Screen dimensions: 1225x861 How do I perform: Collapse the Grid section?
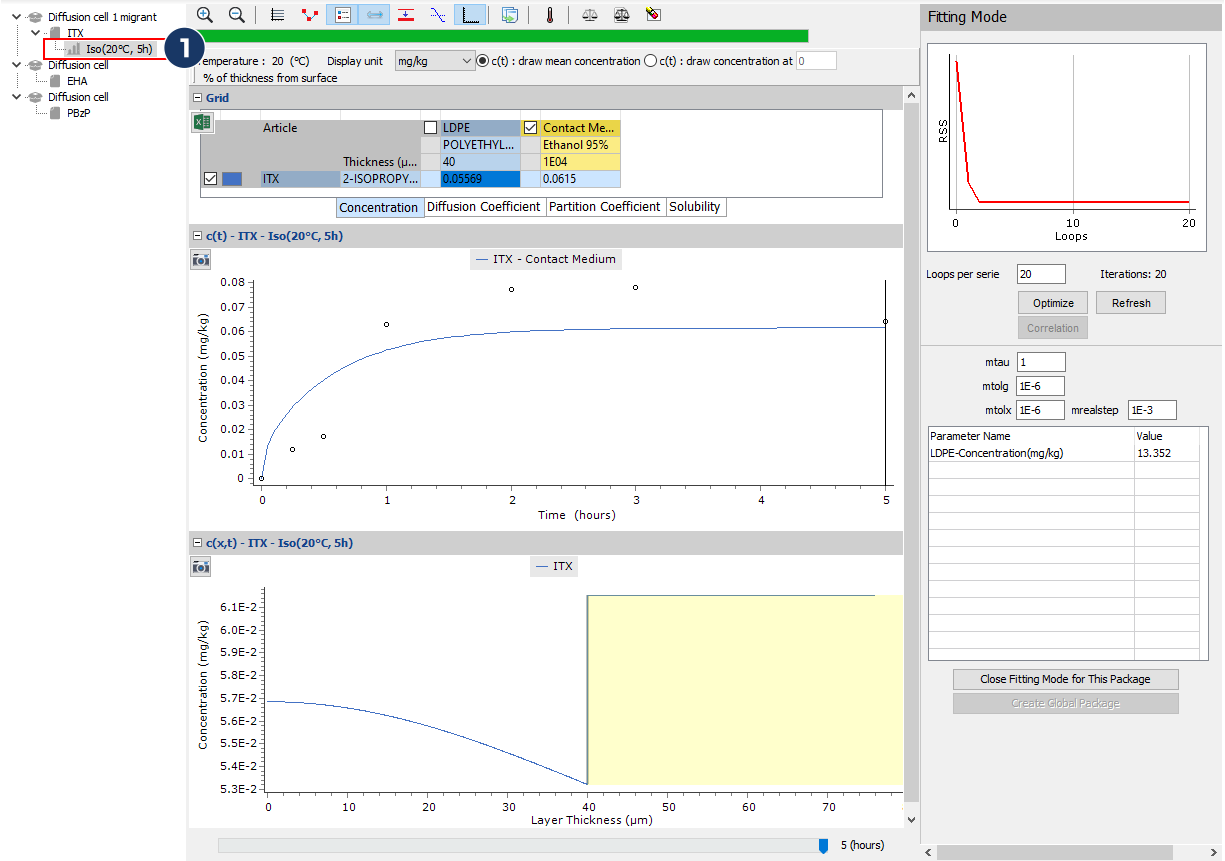(197, 98)
